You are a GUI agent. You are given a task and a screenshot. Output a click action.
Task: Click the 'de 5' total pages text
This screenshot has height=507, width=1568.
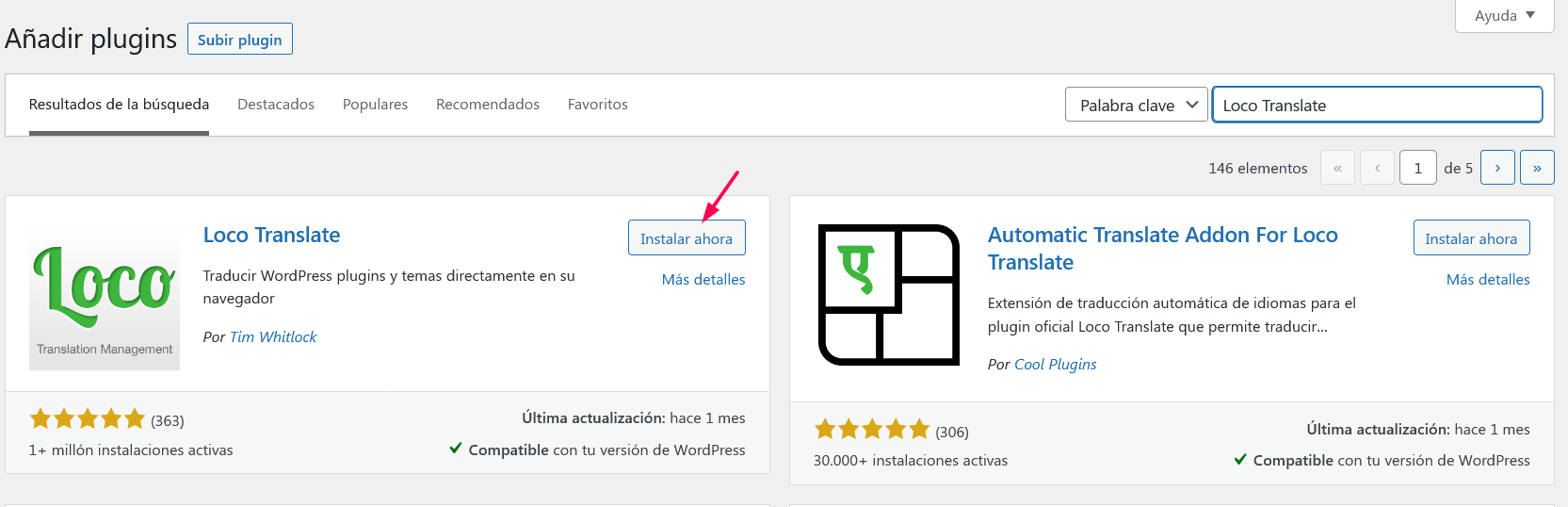click(1458, 168)
